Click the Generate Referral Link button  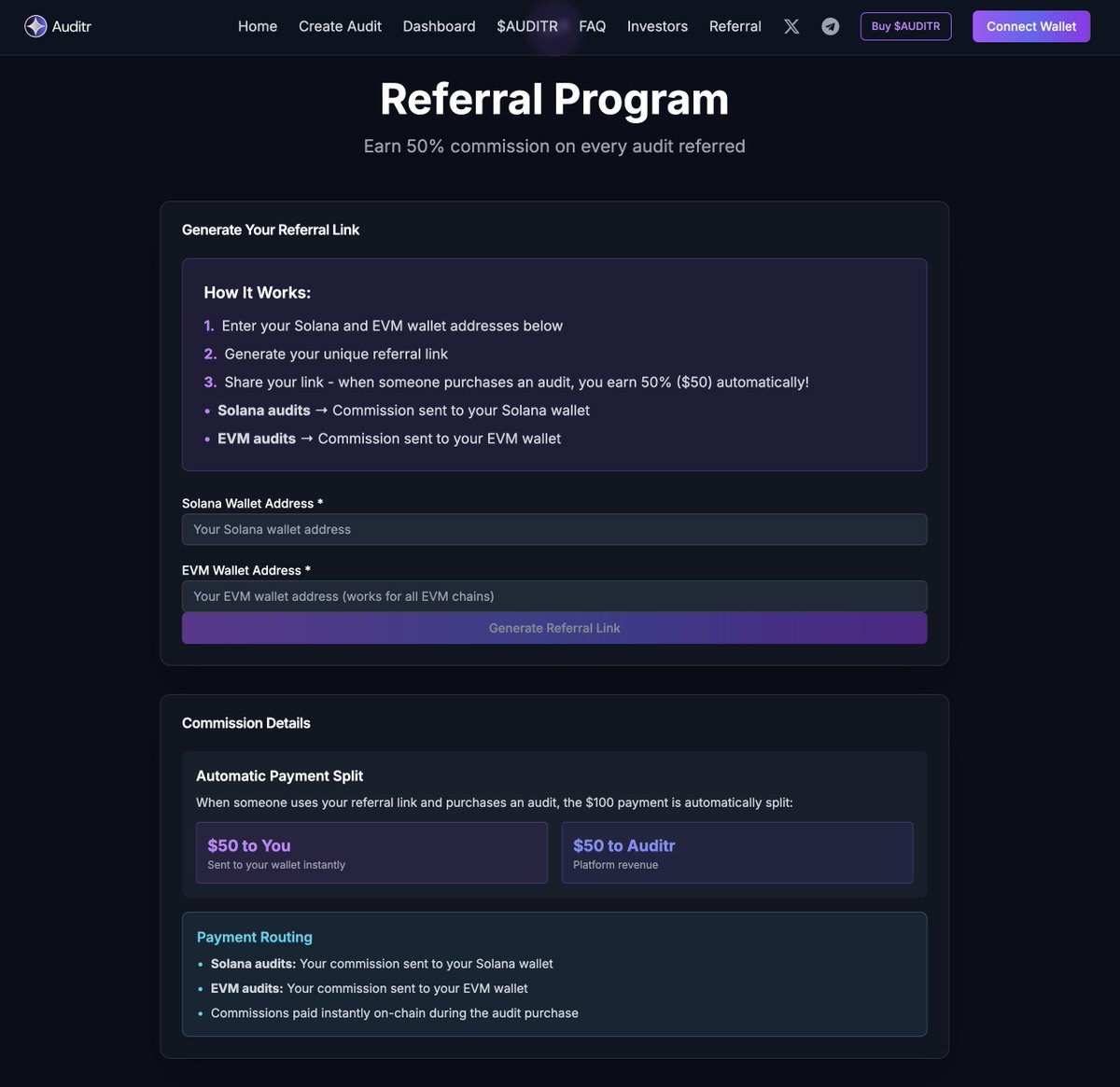coord(554,628)
